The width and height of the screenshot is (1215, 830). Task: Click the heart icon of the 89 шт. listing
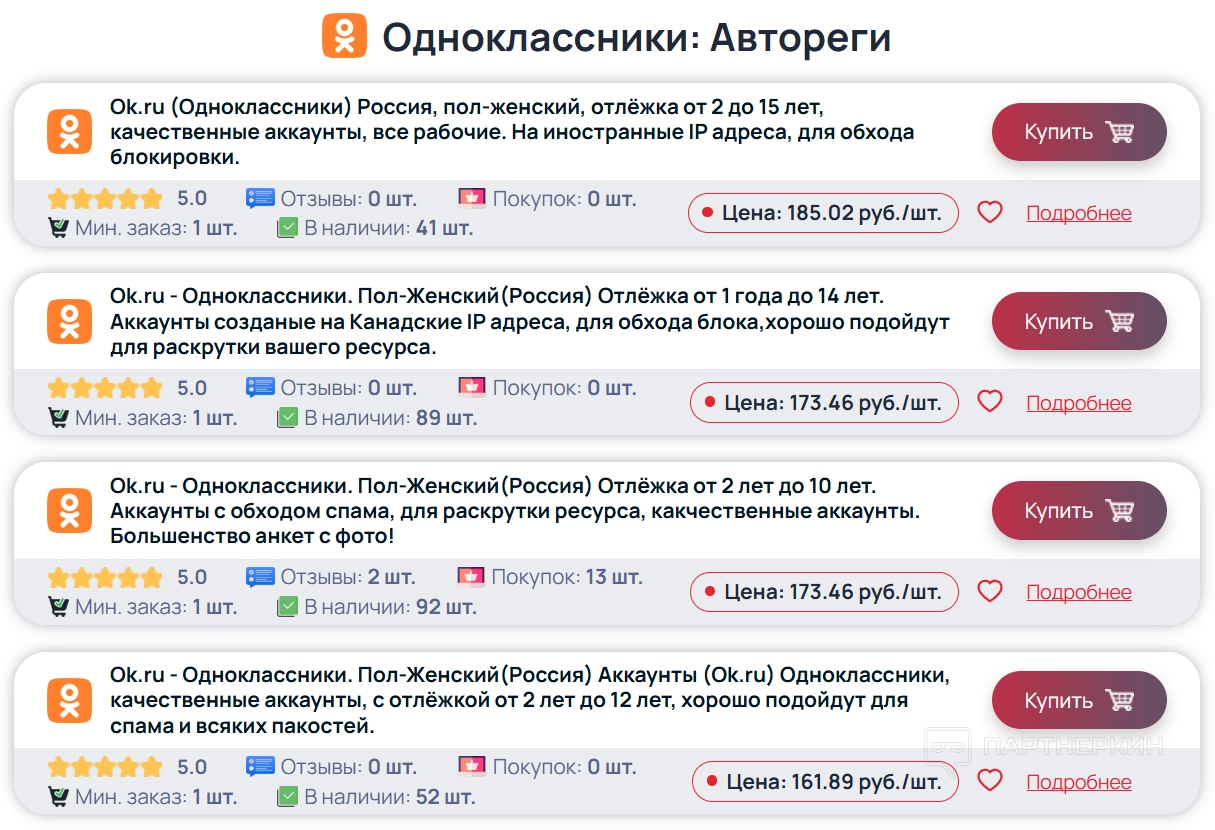[x=990, y=402]
